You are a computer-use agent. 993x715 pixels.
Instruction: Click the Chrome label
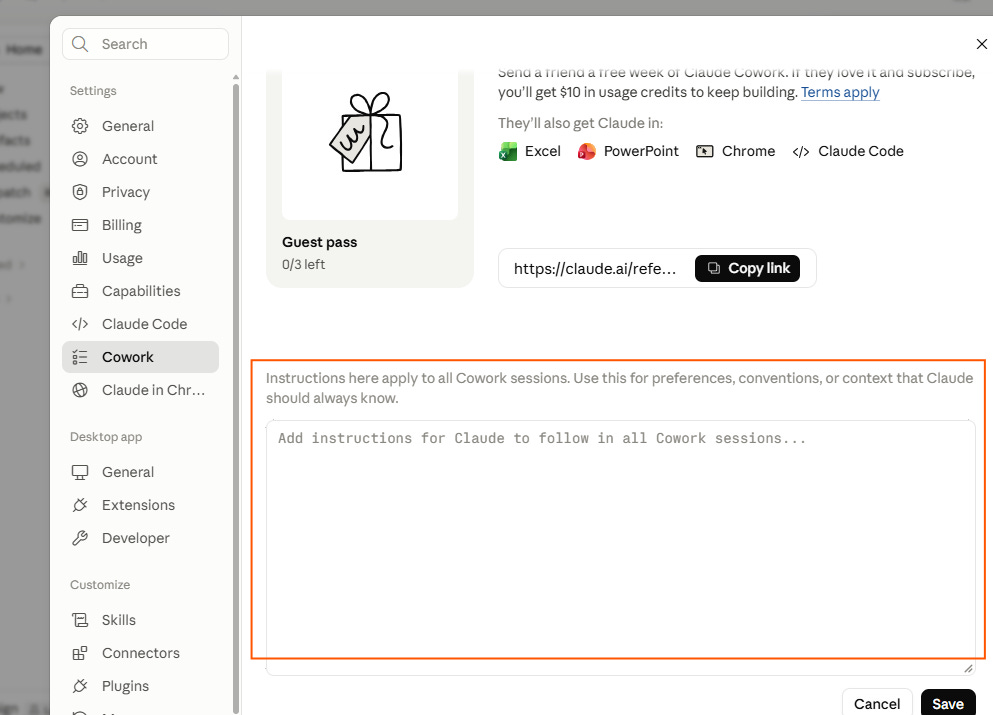(x=749, y=151)
